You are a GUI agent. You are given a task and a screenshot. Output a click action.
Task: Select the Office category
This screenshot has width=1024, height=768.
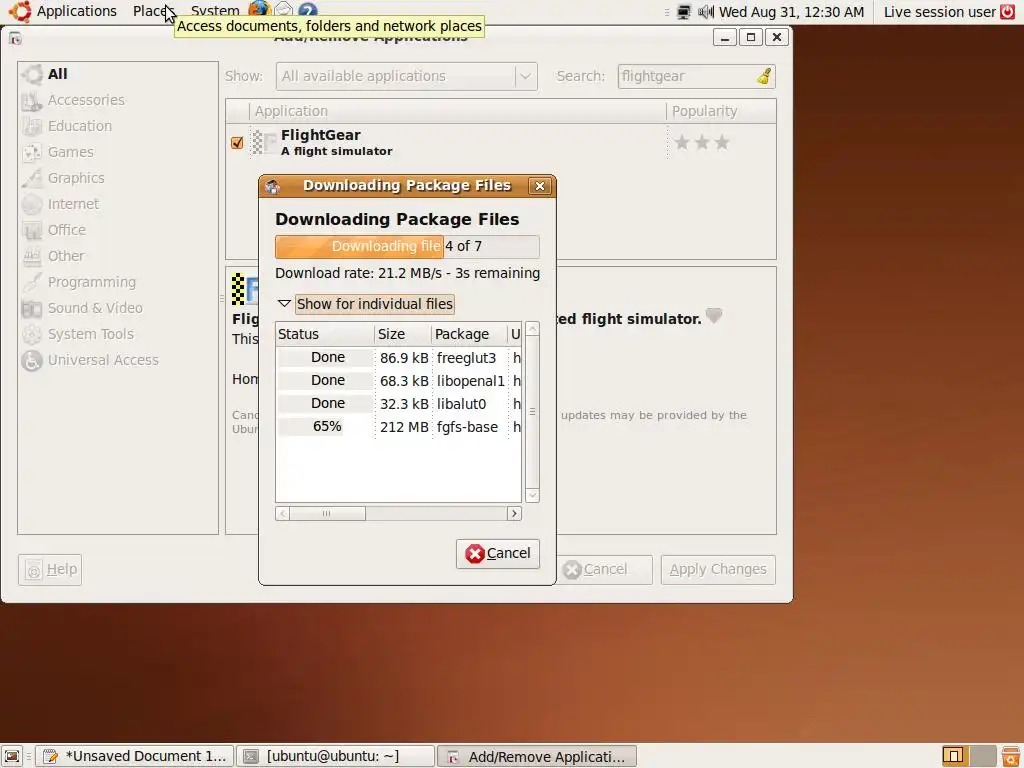pyautogui.click(x=118, y=230)
